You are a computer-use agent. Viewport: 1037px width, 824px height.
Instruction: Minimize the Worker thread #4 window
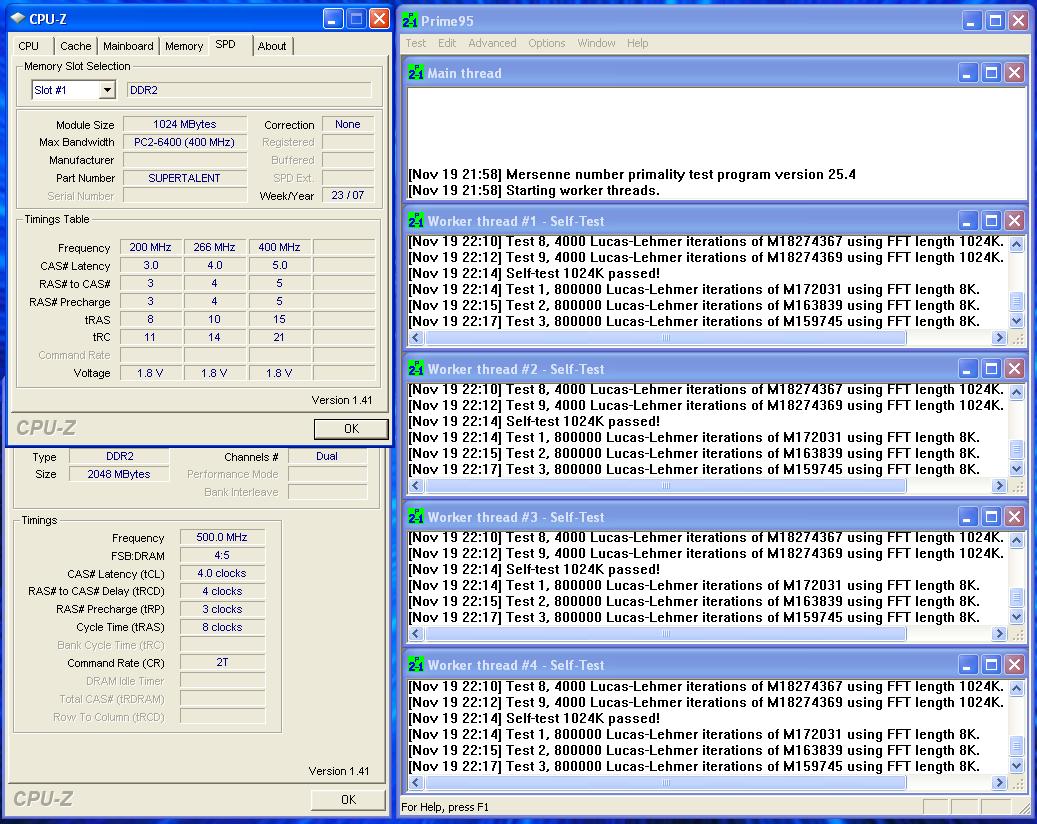(x=968, y=665)
